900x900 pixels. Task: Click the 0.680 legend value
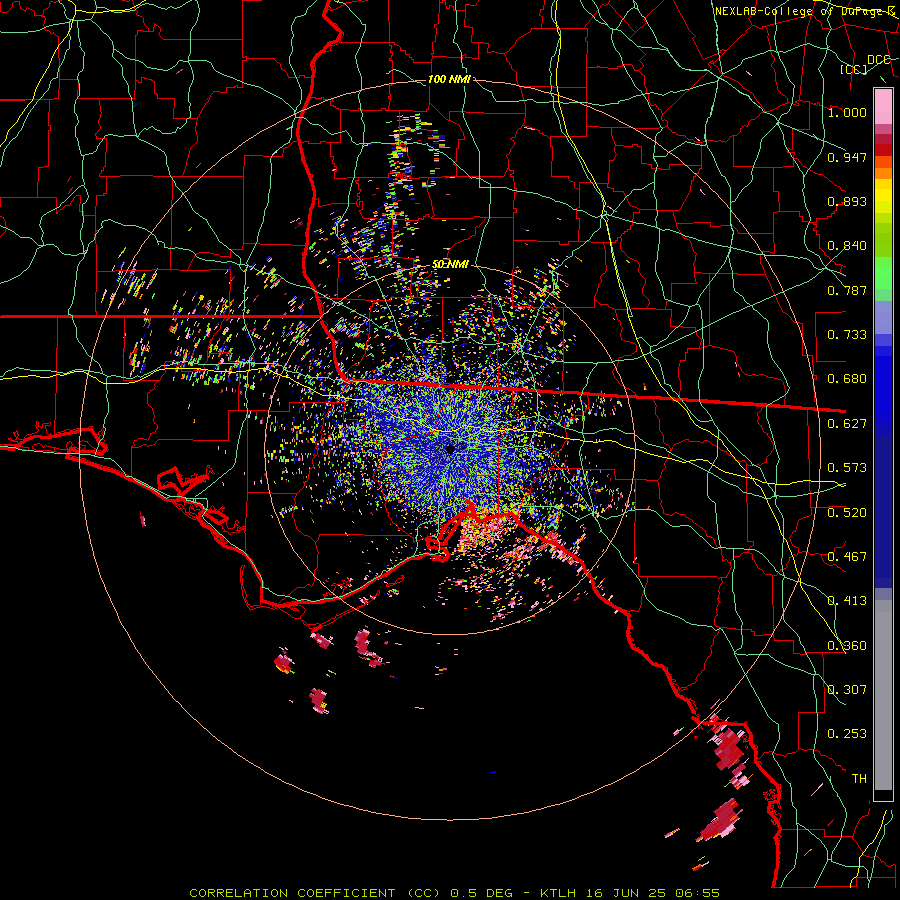coord(847,379)
